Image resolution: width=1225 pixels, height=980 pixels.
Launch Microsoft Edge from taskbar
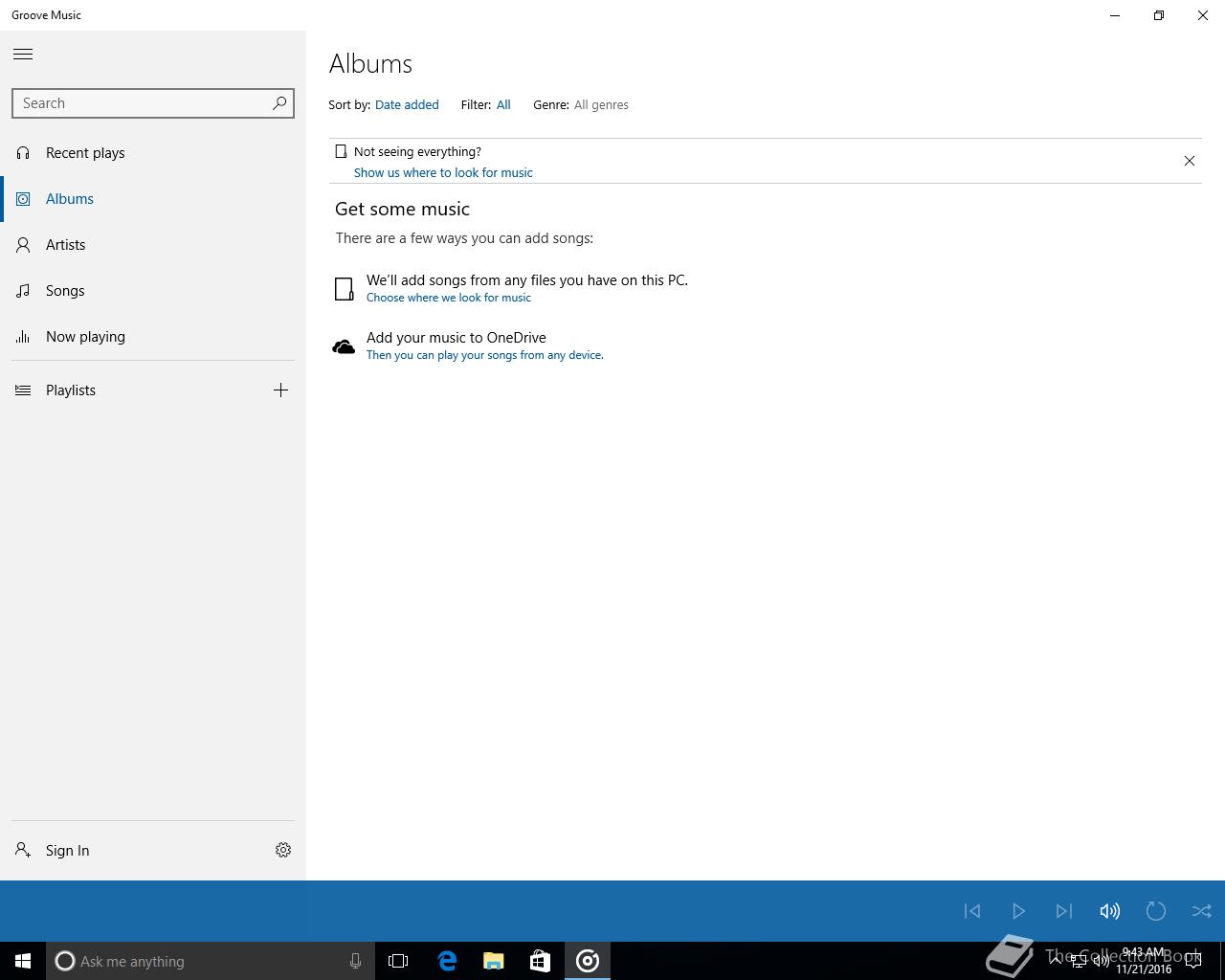pyautogui.click(x=447, y=961)
